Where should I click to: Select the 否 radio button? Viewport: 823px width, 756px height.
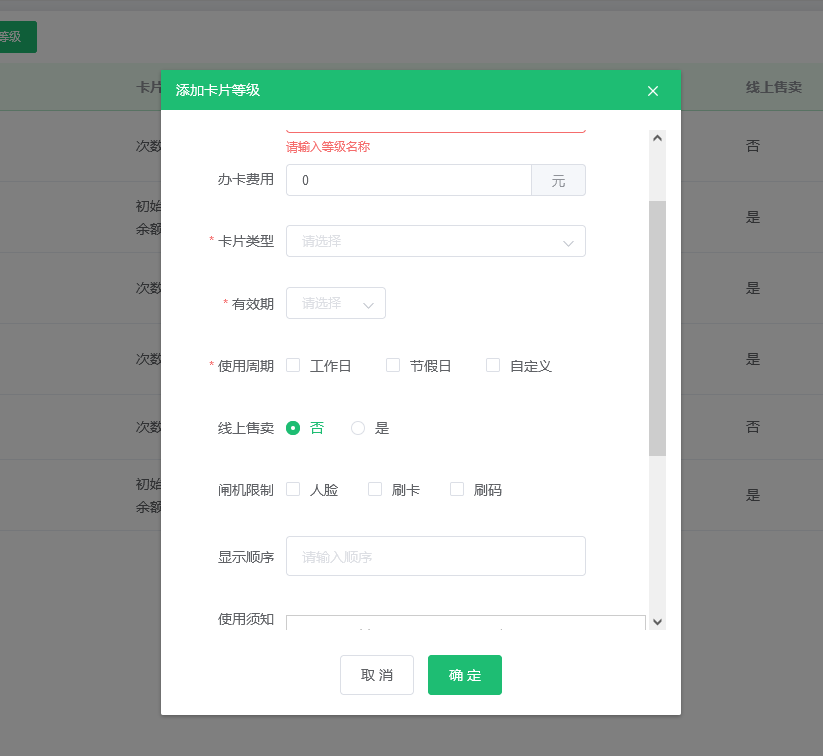293,427
